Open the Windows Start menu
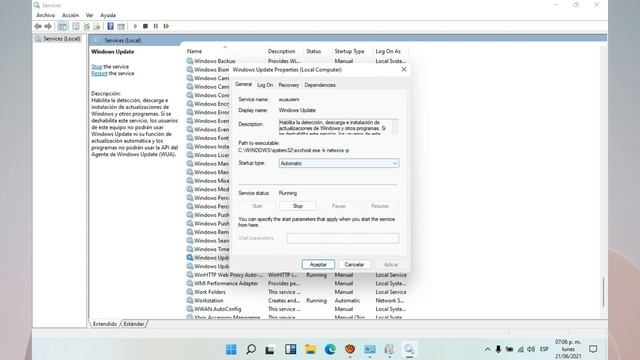Screen dimensions: 640x360 pyautogui.click(x=231, y=349)
